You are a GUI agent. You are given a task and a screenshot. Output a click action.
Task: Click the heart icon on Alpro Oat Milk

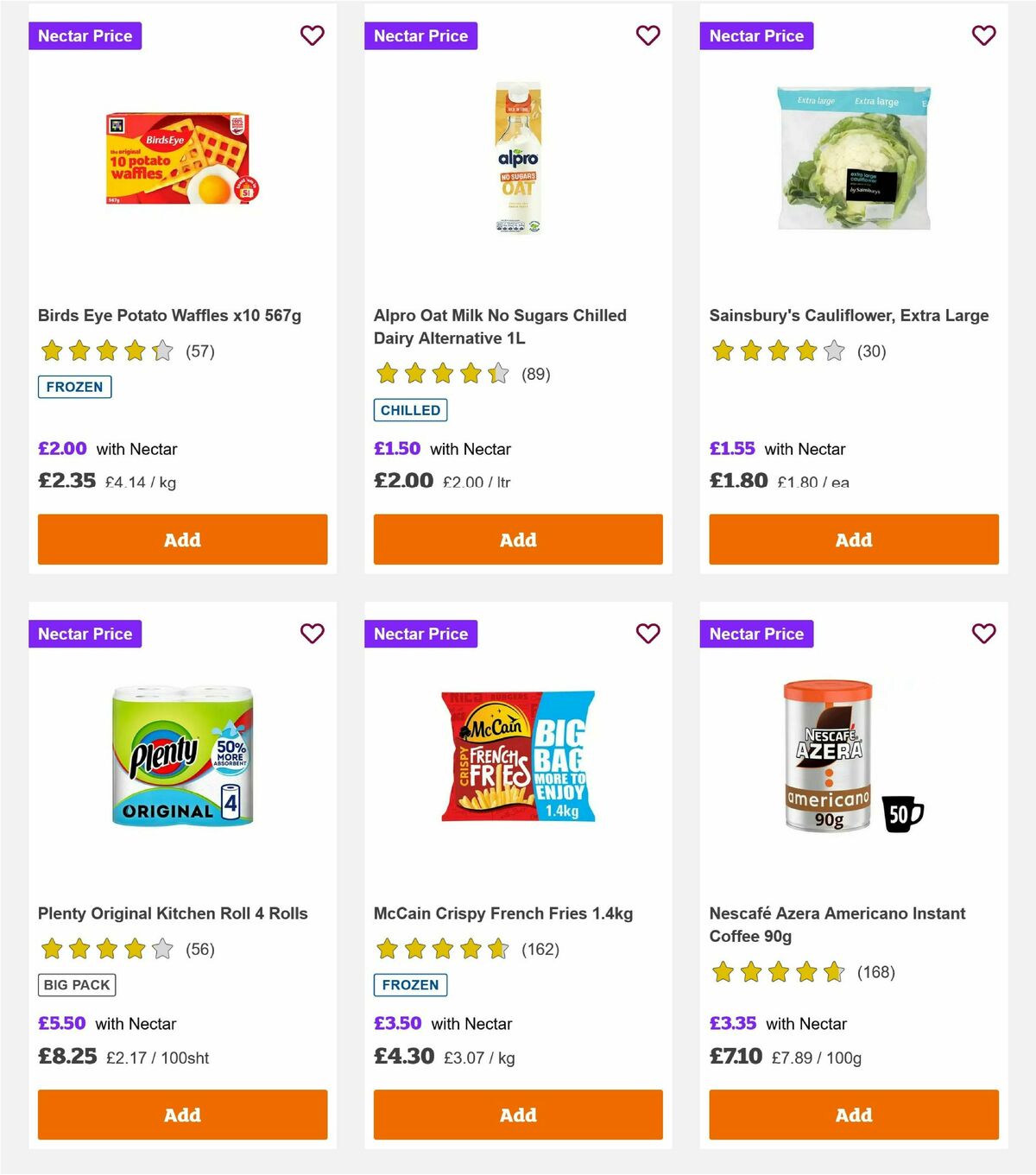(x=647, y=35)
